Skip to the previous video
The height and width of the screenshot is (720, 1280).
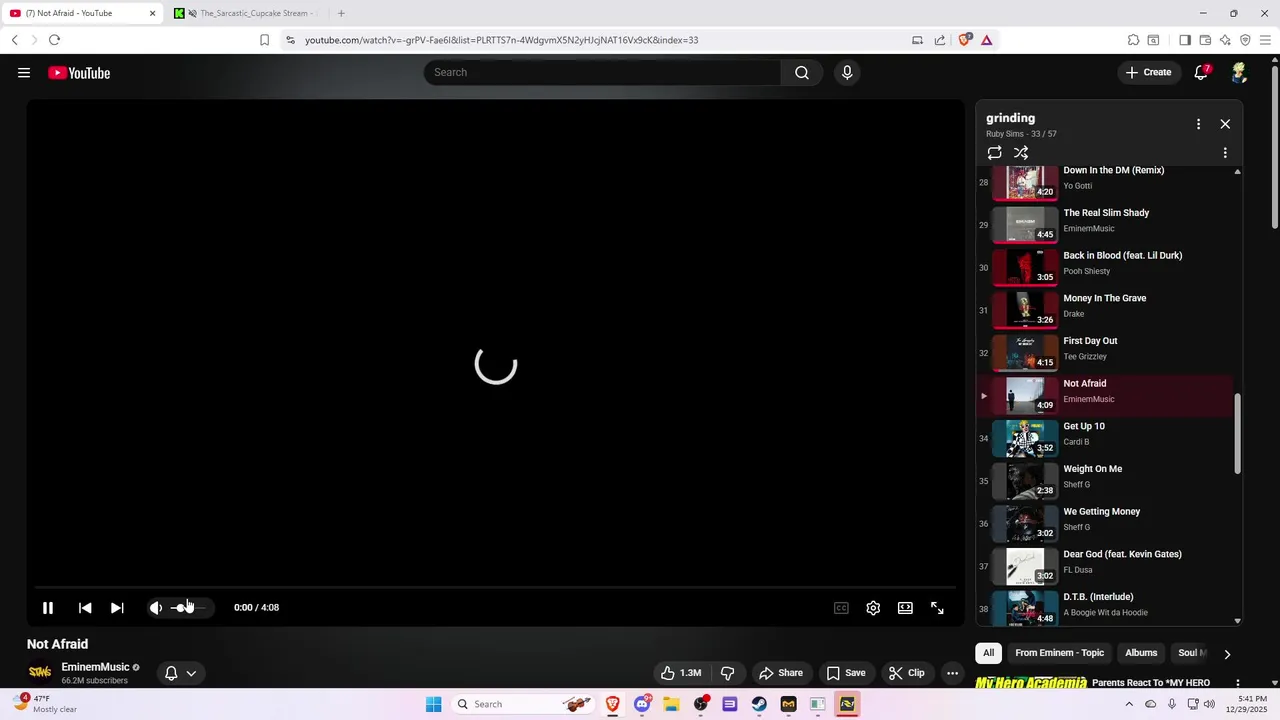point(85,607)
